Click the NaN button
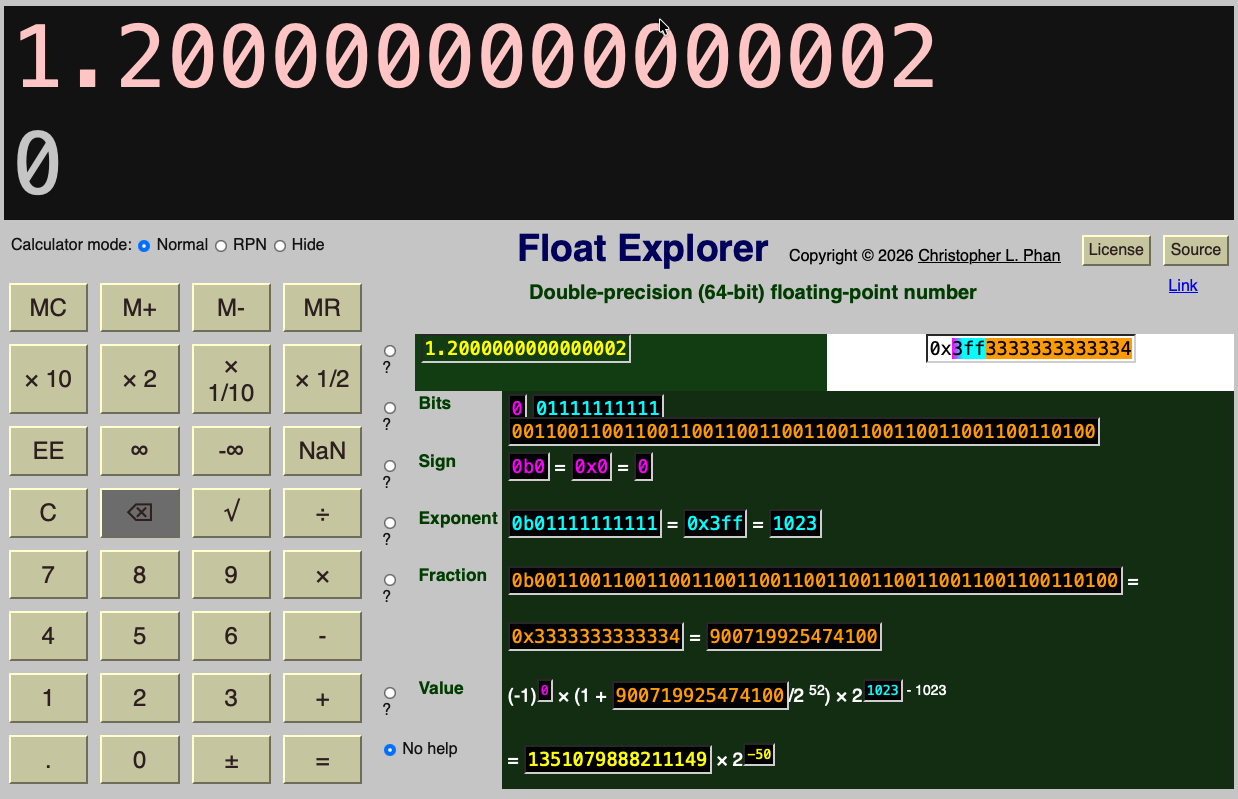Viewport: 1238px width, 799px height. tap(322, 451)
